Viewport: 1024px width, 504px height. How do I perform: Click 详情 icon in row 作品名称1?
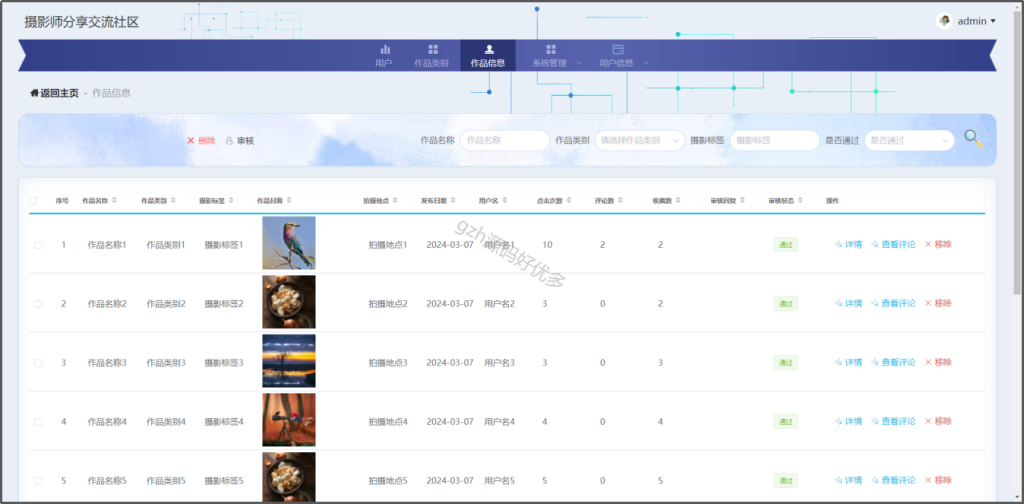839,244
